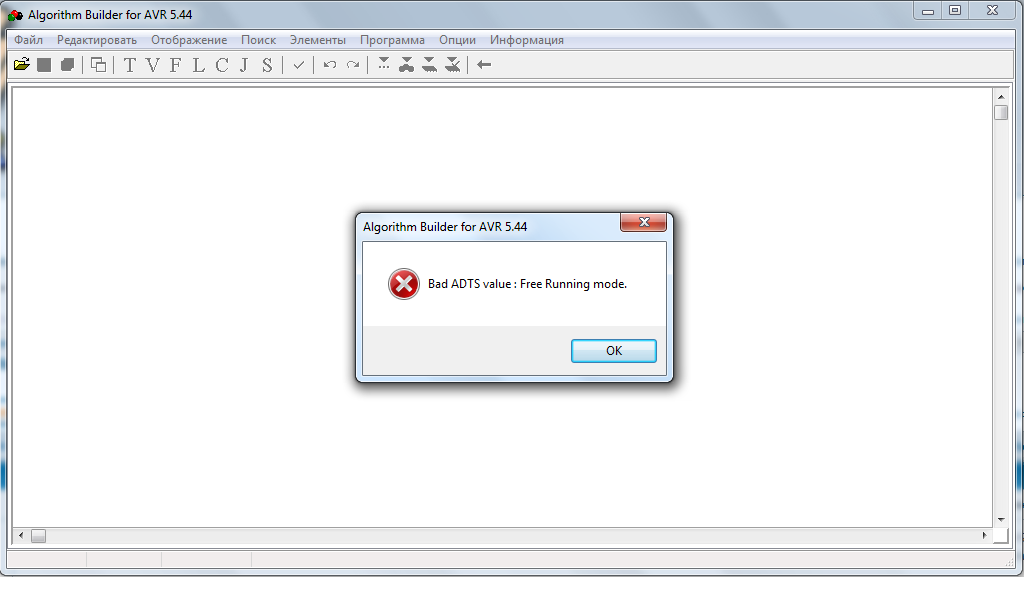Click the checkmark toolbar icon
Image resolution: width=1024 pixels, height=589 pixels.
click(298, 65)
